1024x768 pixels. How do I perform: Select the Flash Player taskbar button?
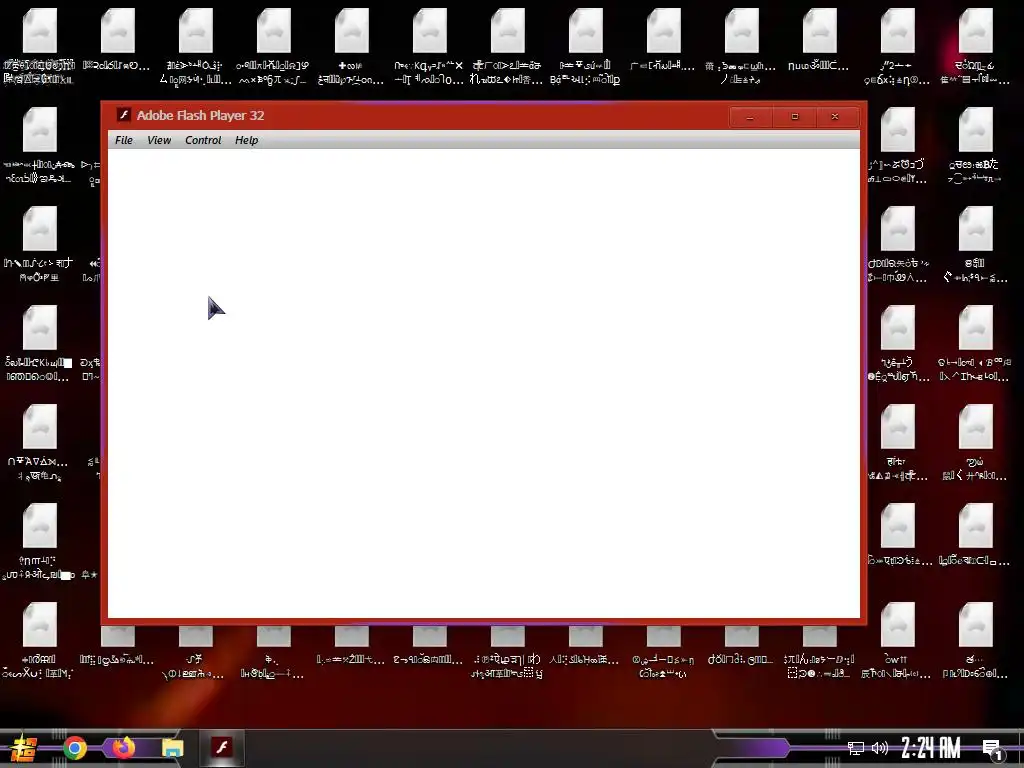click(221, 748)
